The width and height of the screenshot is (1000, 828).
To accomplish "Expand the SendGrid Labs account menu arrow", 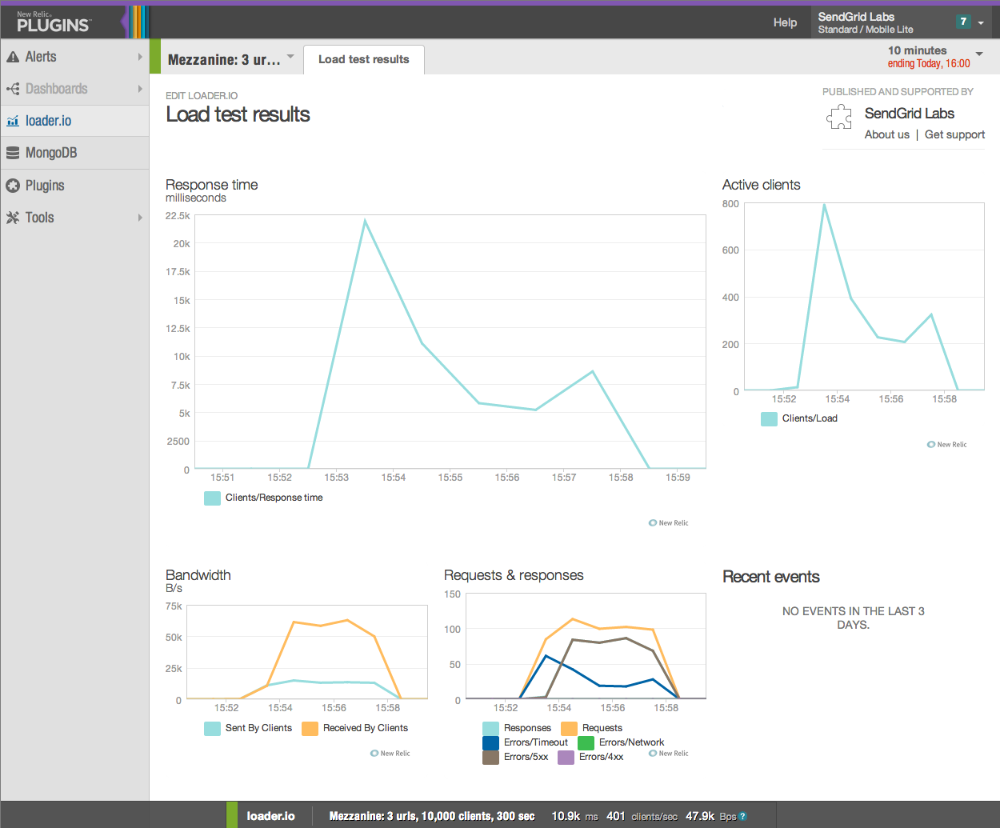I will (x=981, y=23).
